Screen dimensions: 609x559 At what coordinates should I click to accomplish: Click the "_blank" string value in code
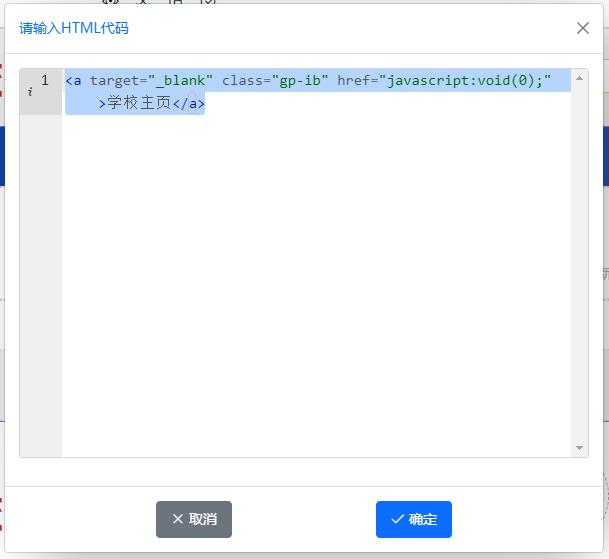coord(180,81)
